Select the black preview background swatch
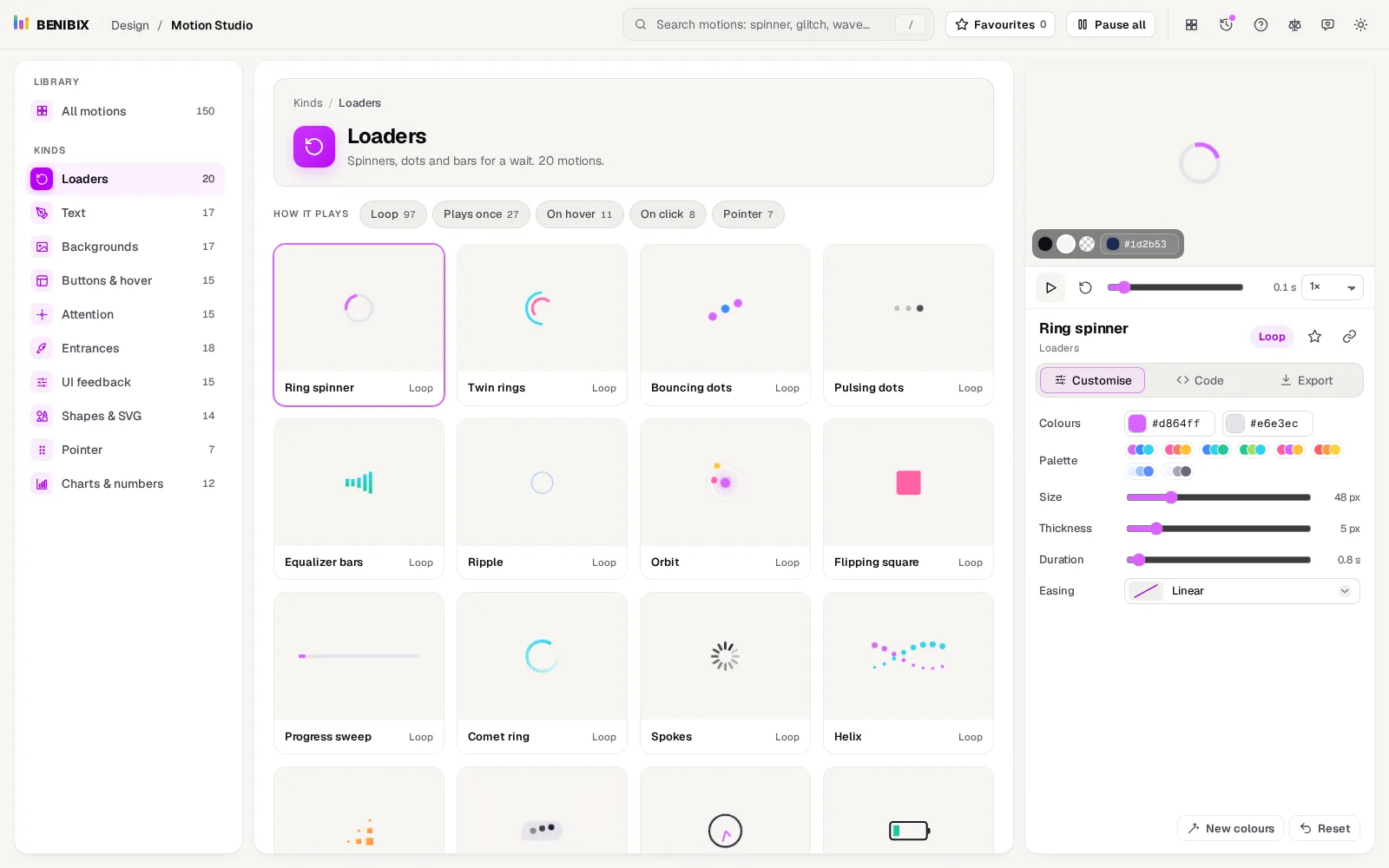Screen dimensions: 1389x868 (x=1045, y=244)
